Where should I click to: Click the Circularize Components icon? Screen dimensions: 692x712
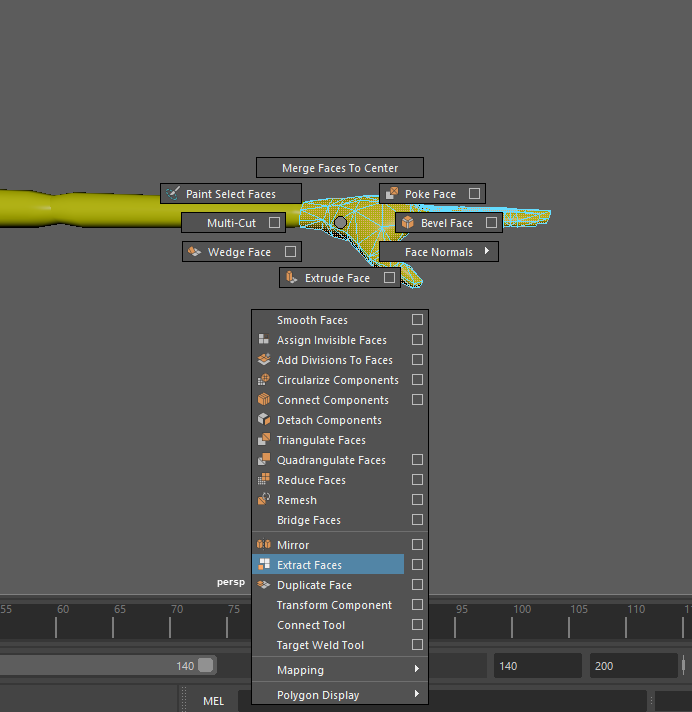point(264,379)
